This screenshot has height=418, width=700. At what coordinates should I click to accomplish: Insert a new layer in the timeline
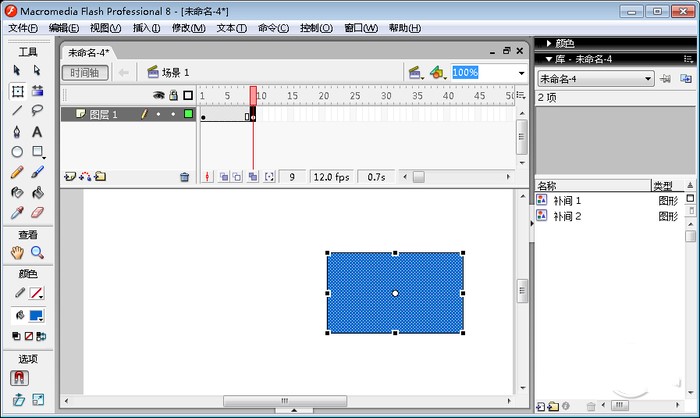(x=69, y=177)
